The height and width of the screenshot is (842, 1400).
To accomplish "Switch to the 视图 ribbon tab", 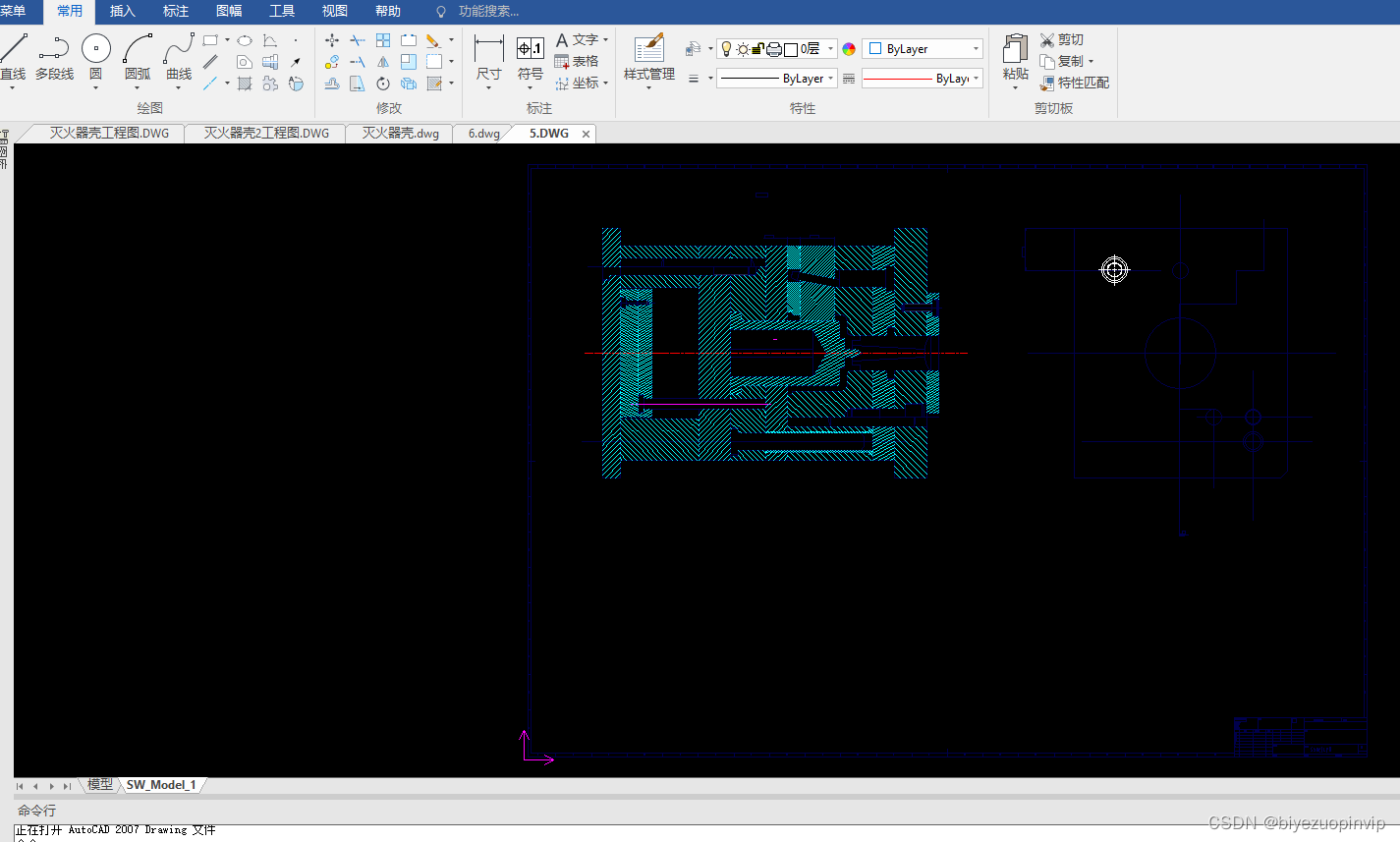I will pos(335,11).
